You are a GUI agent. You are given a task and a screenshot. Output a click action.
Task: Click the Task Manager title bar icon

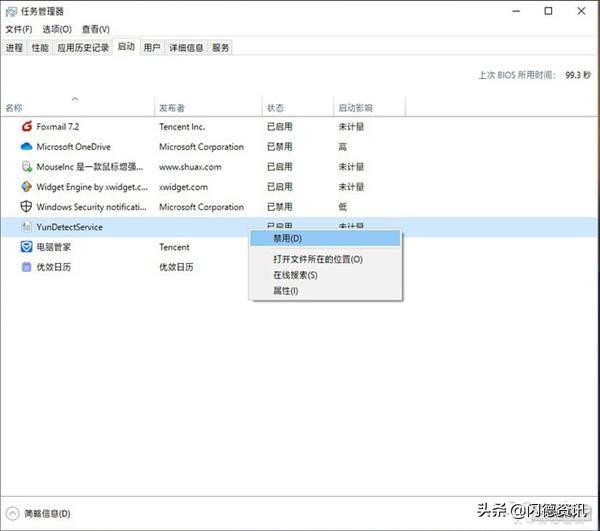[11, 11]
